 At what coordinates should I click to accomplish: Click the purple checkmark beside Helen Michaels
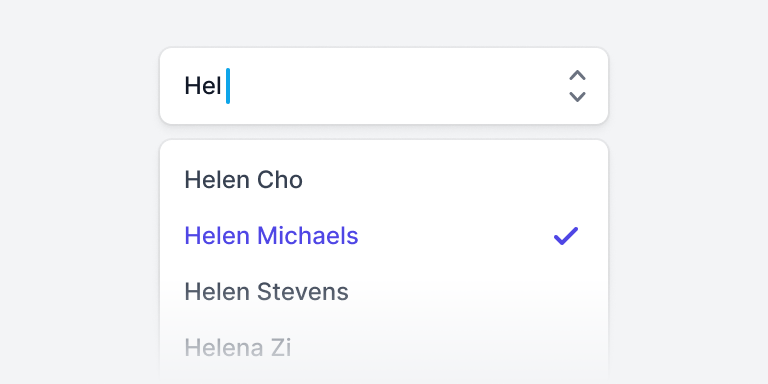(566, 236)
